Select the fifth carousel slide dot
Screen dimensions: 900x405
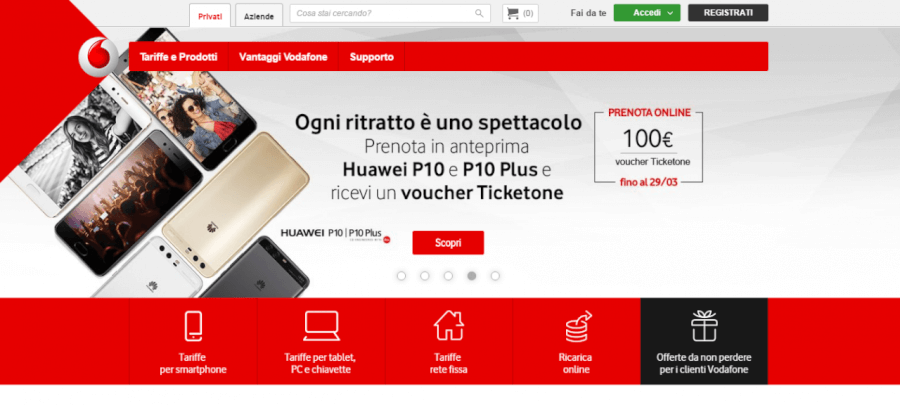[x=495, y=276]
